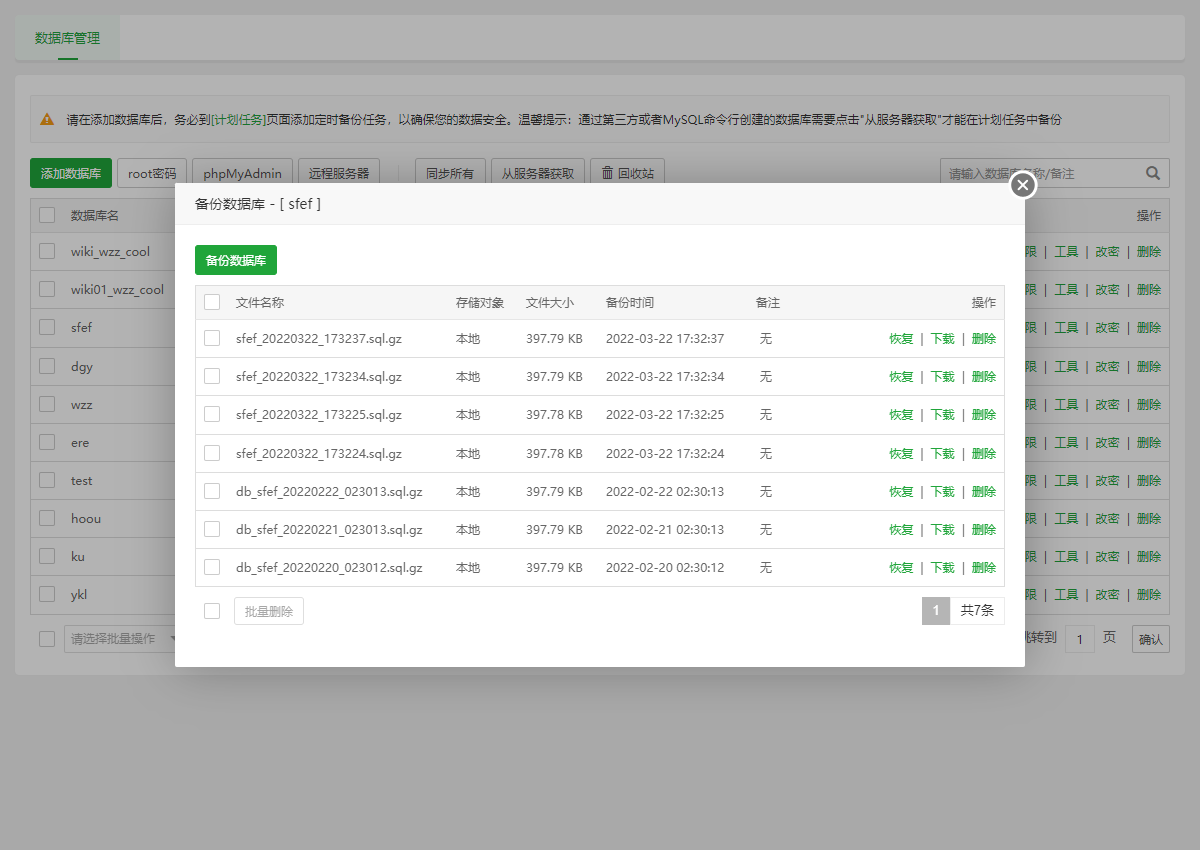This screenshot has width=1200, height=850.
Task: Download sfef_20220322_173234.sql.gz backup
Action: click(x=942, y=377)
